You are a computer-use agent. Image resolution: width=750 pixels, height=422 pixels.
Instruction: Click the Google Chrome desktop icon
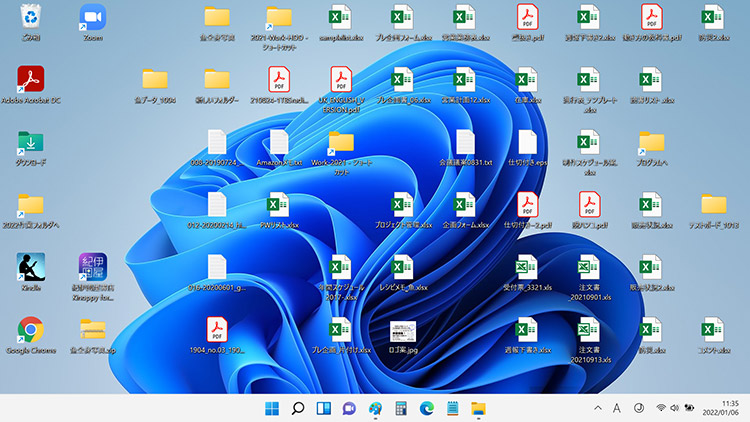click(31, 330)
